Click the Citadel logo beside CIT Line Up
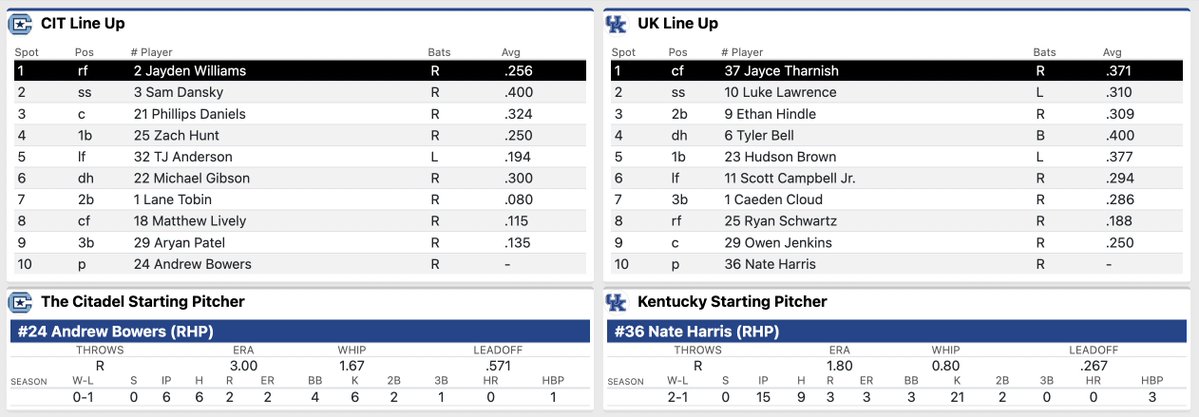The width and height of the screenshot is (1199, 417). (x=20, y=23)
